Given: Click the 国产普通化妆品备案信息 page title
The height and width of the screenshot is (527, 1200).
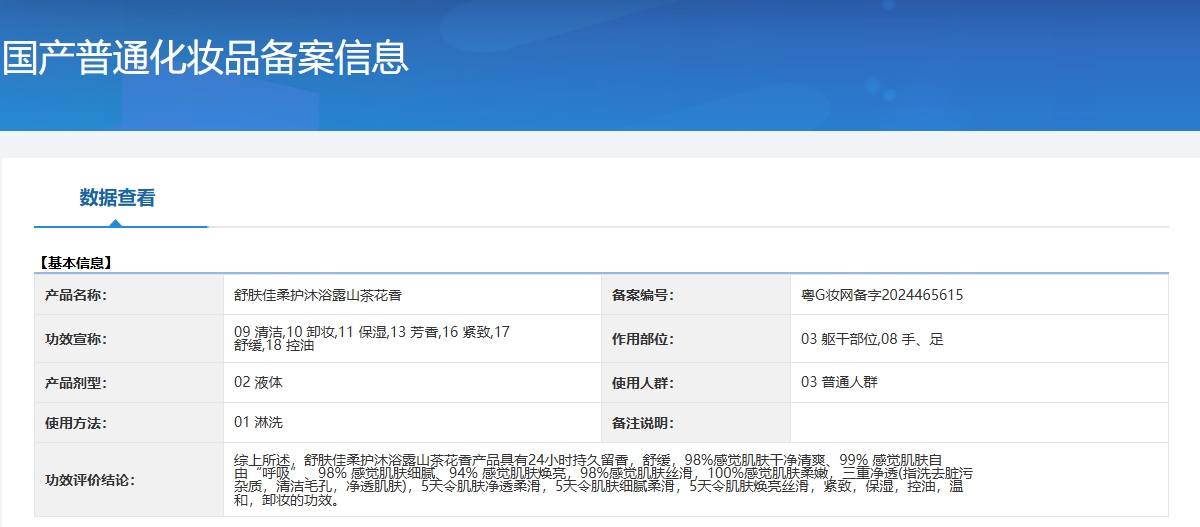Looking at the screenshot, I should (205, 58).
